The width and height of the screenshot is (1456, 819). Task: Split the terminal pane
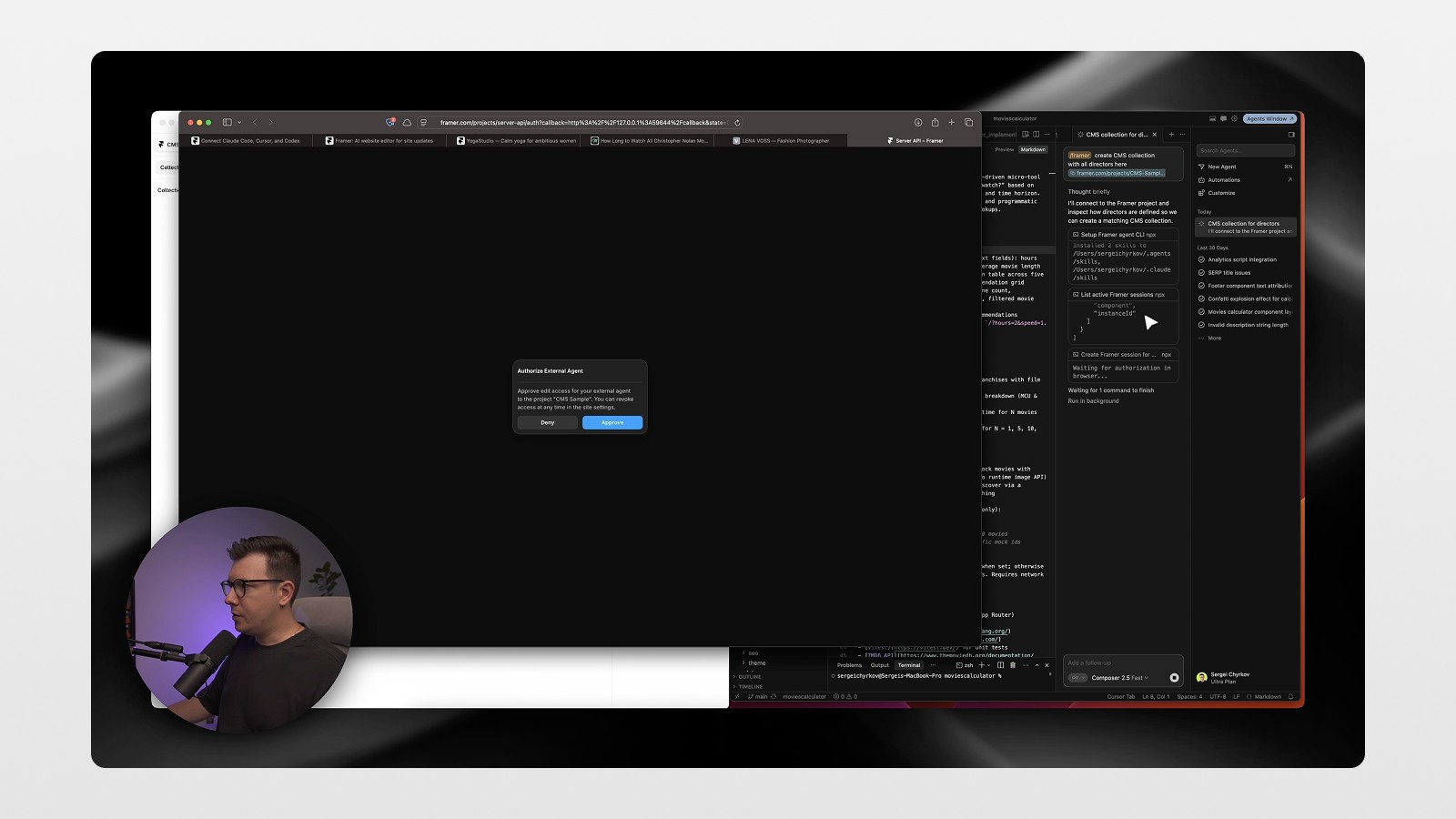[1001, 665]
